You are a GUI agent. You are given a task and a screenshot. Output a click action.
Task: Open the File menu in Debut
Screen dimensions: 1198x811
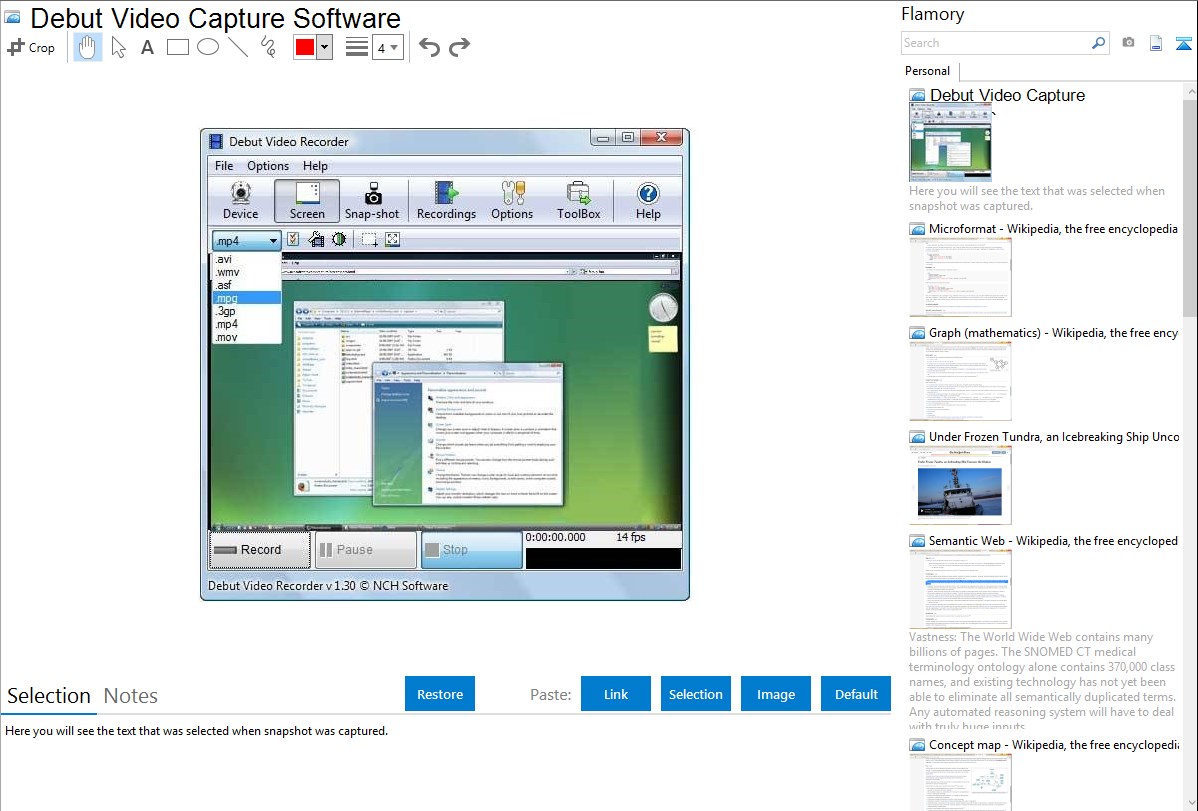coord(224,166)
